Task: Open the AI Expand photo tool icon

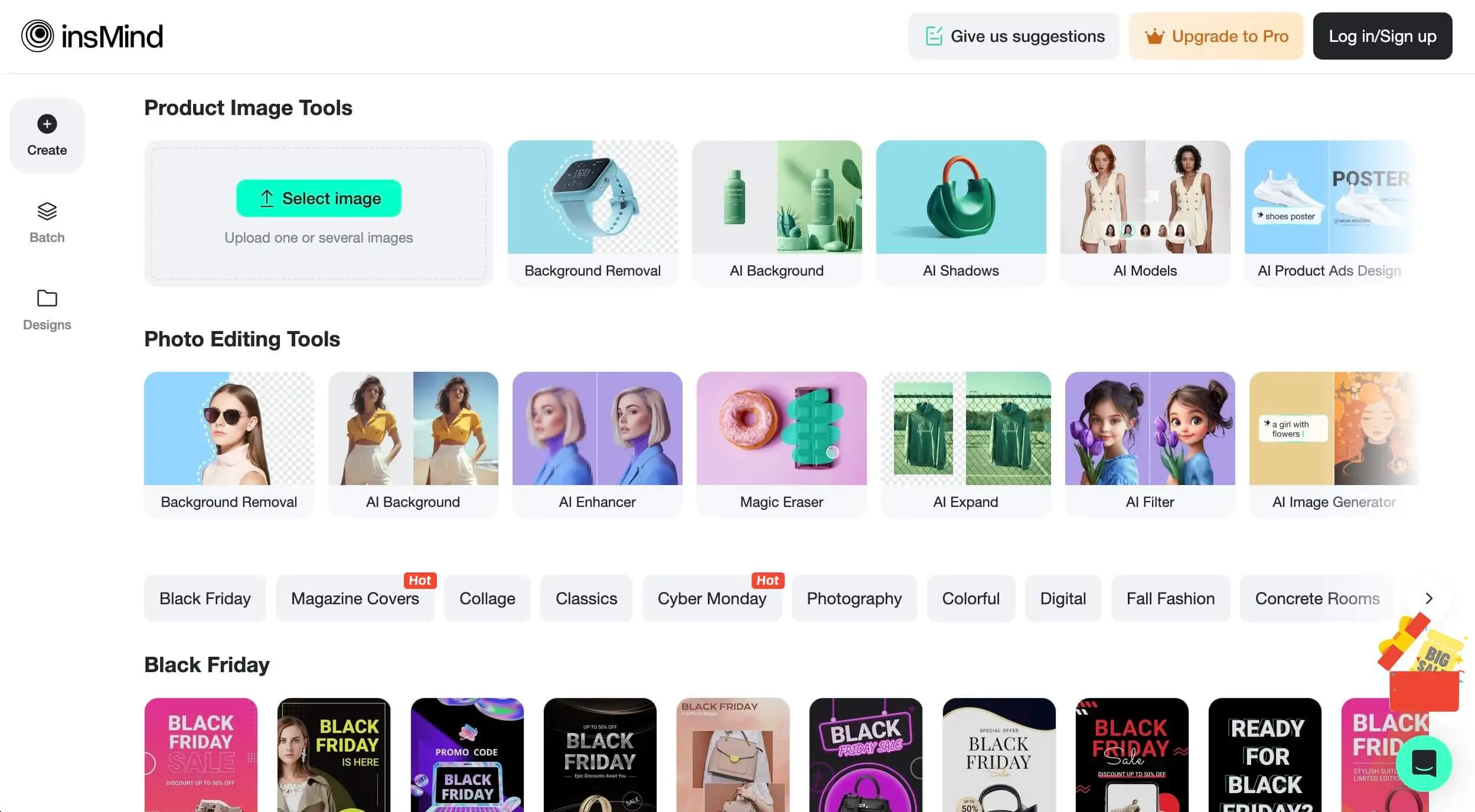Action: click(965, 428)
